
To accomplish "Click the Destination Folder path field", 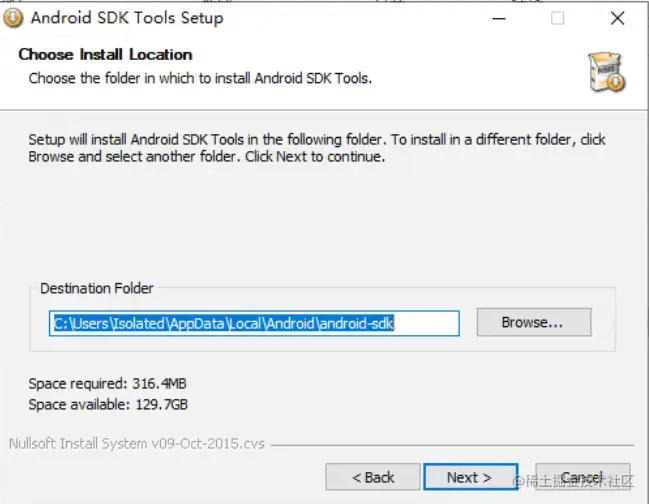I will click(254, 323).
